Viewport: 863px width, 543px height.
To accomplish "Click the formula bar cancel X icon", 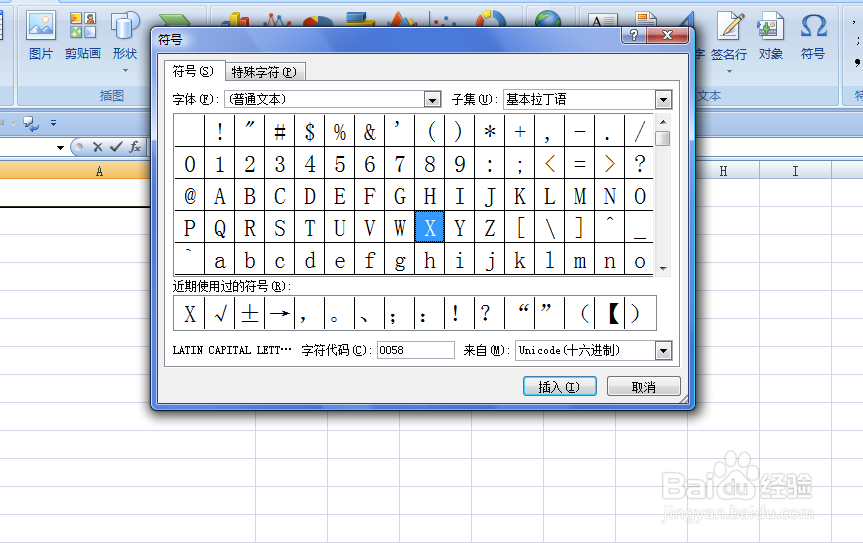I will pyautogui.click(x=97, y=147).
